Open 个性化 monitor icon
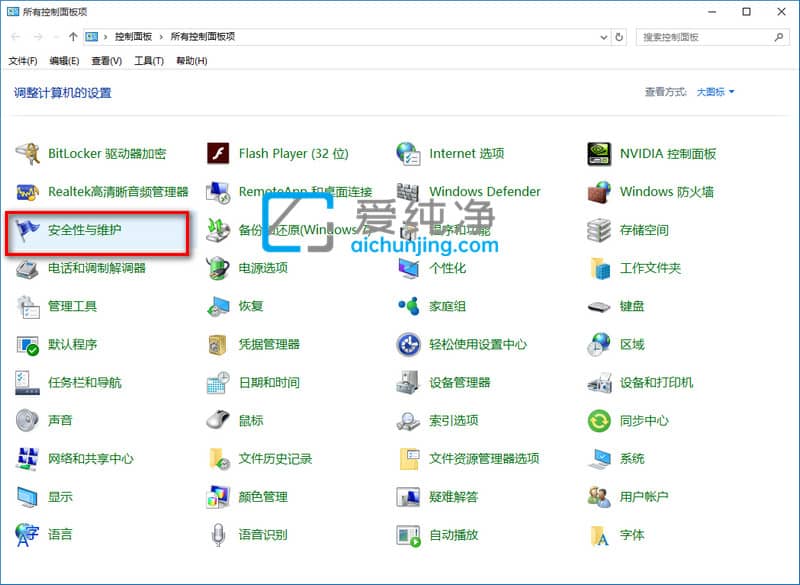The height and width of the screenshot is (585, 800). 409,268
